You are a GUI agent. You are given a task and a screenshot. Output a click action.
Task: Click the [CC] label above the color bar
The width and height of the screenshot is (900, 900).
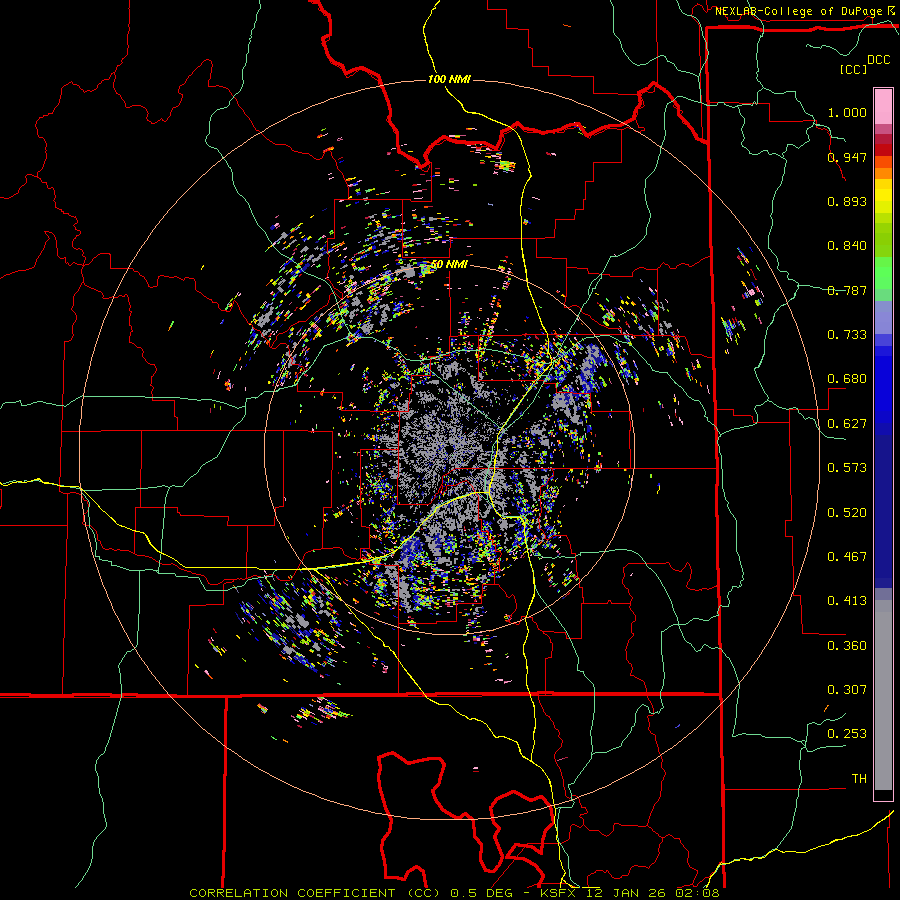pos(853,69)
